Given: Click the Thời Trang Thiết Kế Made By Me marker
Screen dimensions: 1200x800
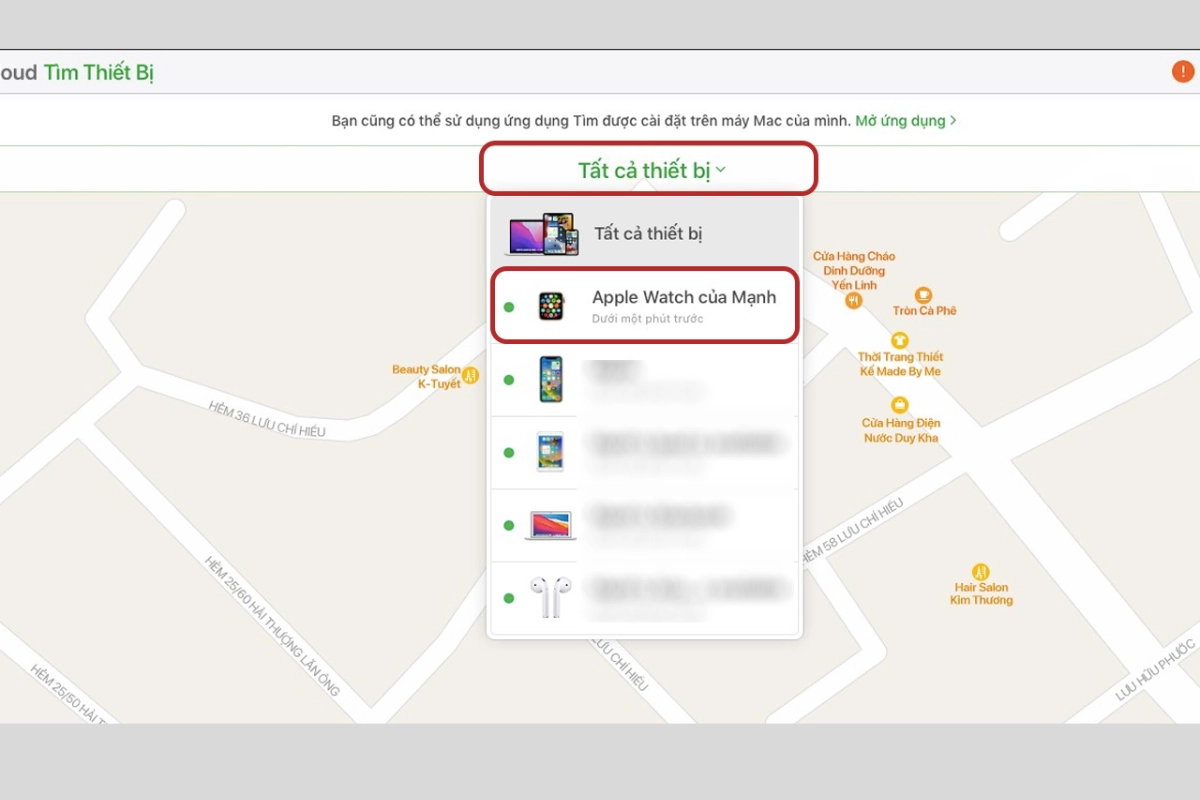Looking at the screenshot, I should click(x=900, y=340).
